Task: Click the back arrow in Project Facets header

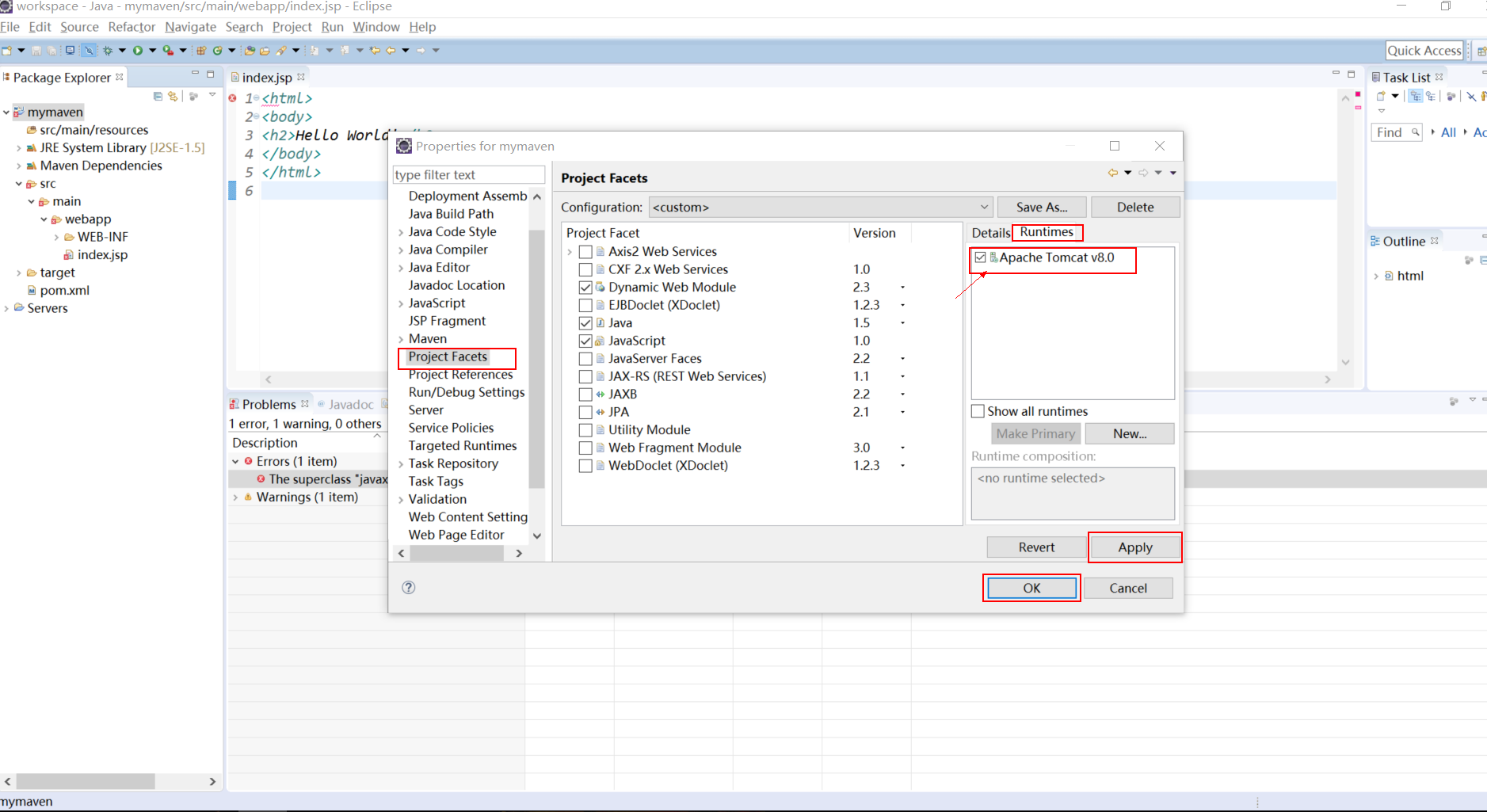Action: click(x=1113, y=173)
